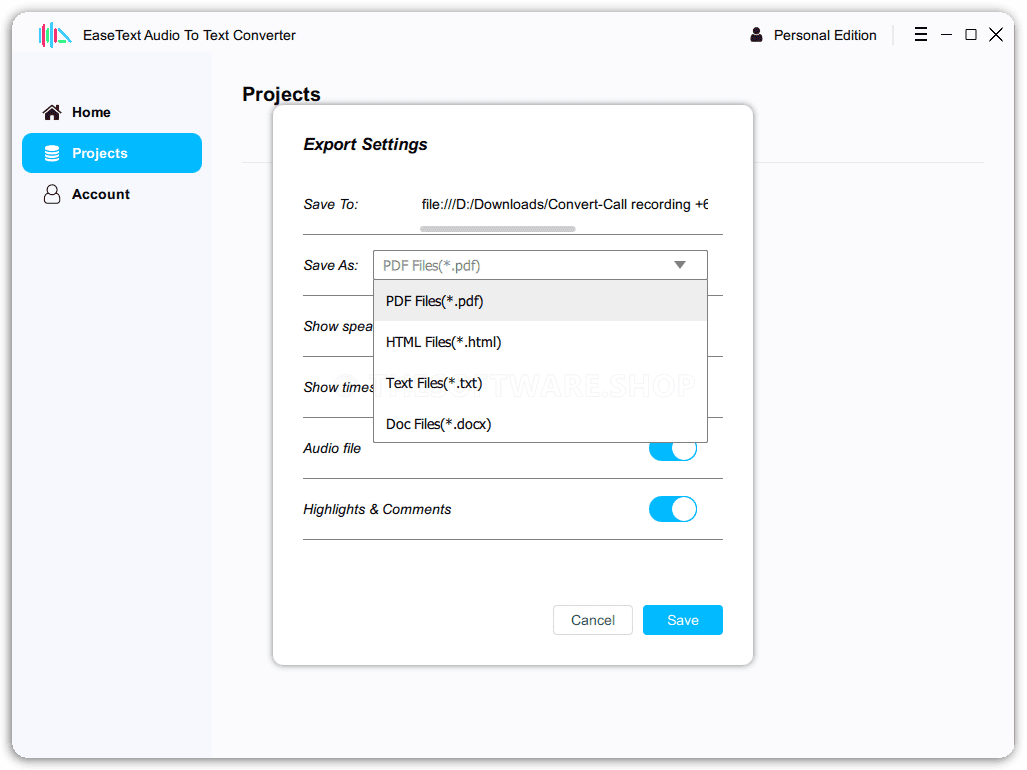Click the Save To label
Image resolution: width=1027 pixels, height=770 pixels.
pos(331,204)
